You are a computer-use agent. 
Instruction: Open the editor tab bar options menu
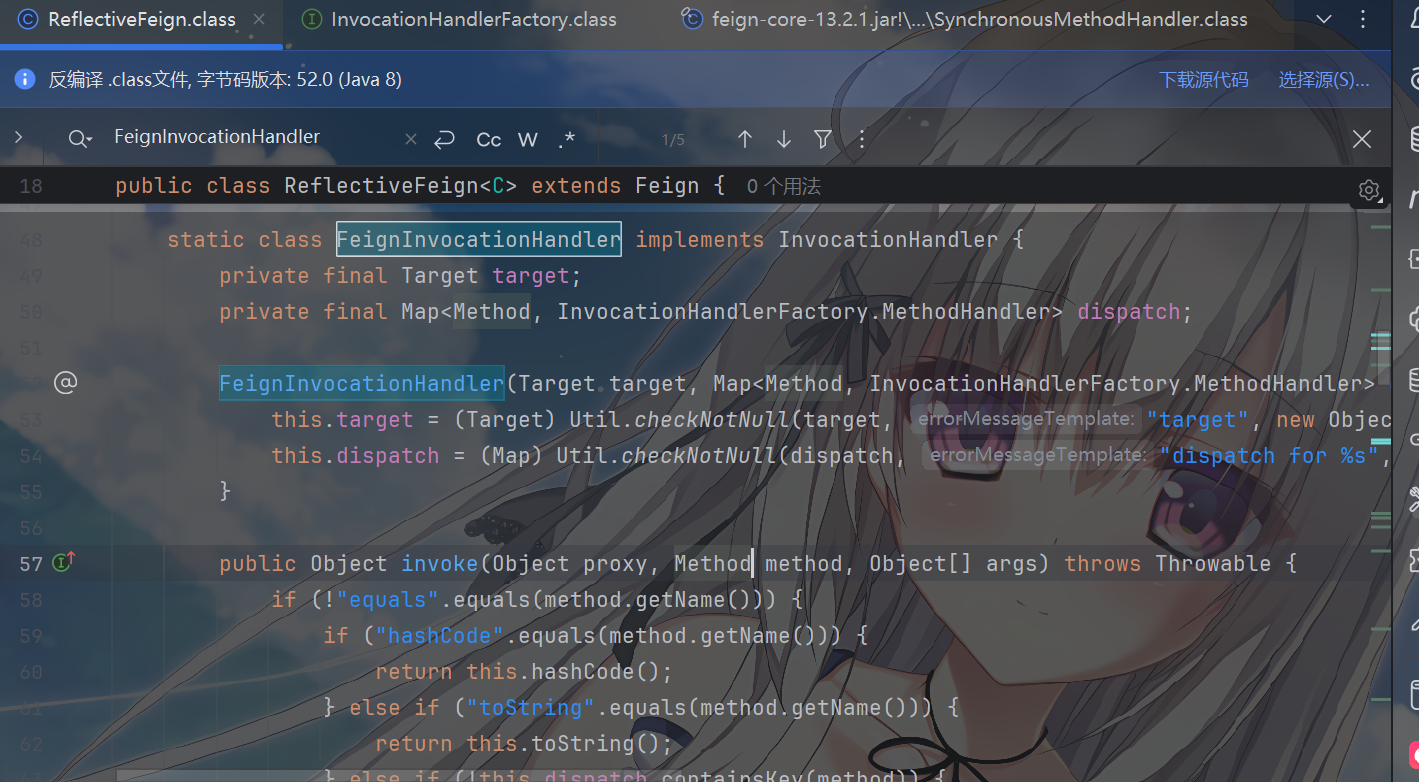pyautogui.click(x=1363, y=19)
